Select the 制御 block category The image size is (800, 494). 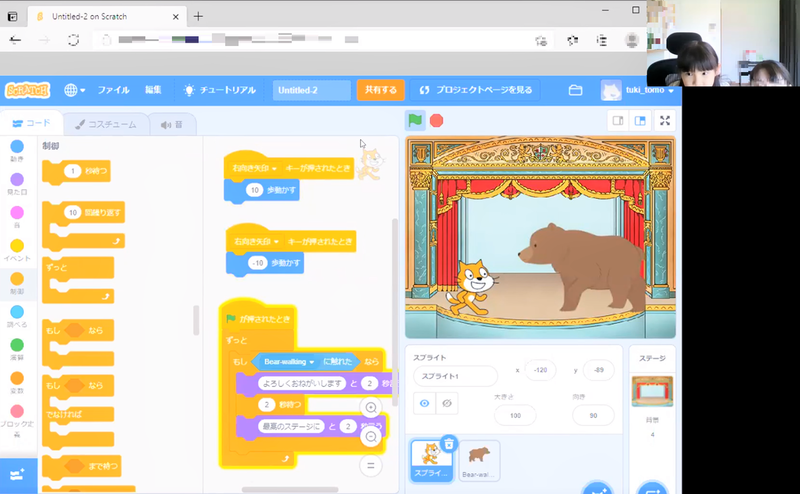coord(17,285)
